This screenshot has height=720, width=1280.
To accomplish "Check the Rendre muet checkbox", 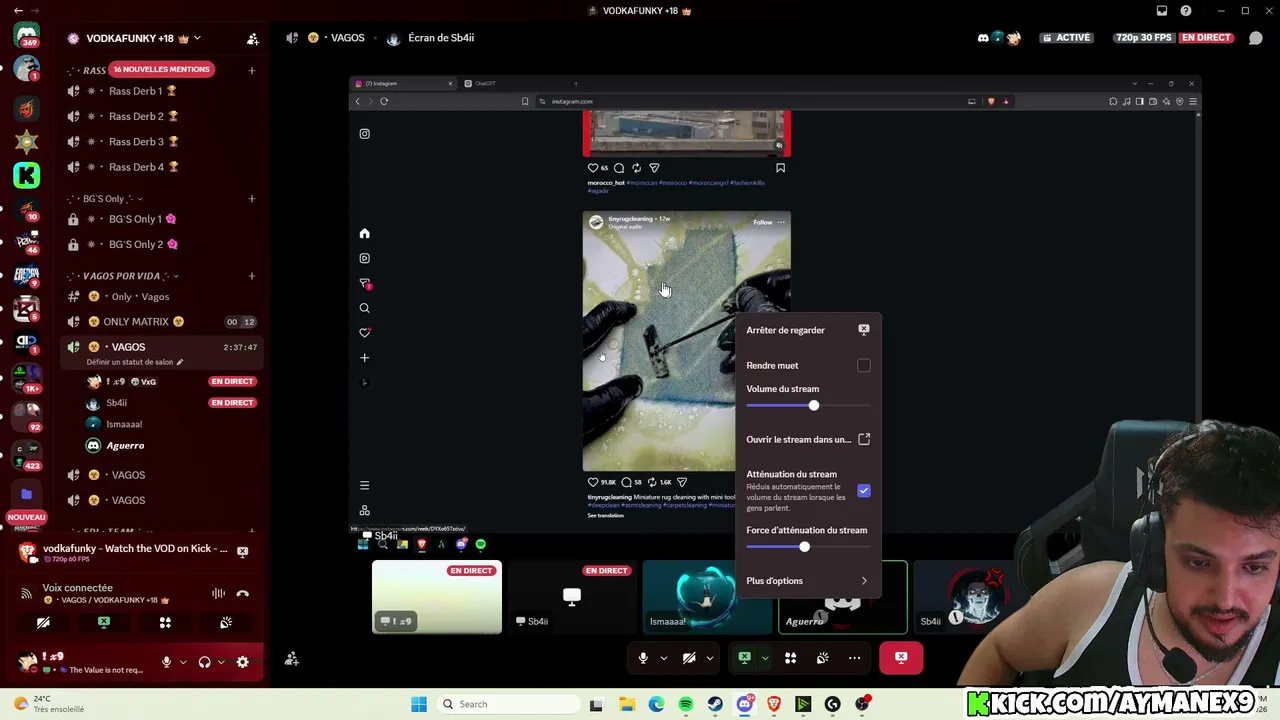I will [864, 366].
